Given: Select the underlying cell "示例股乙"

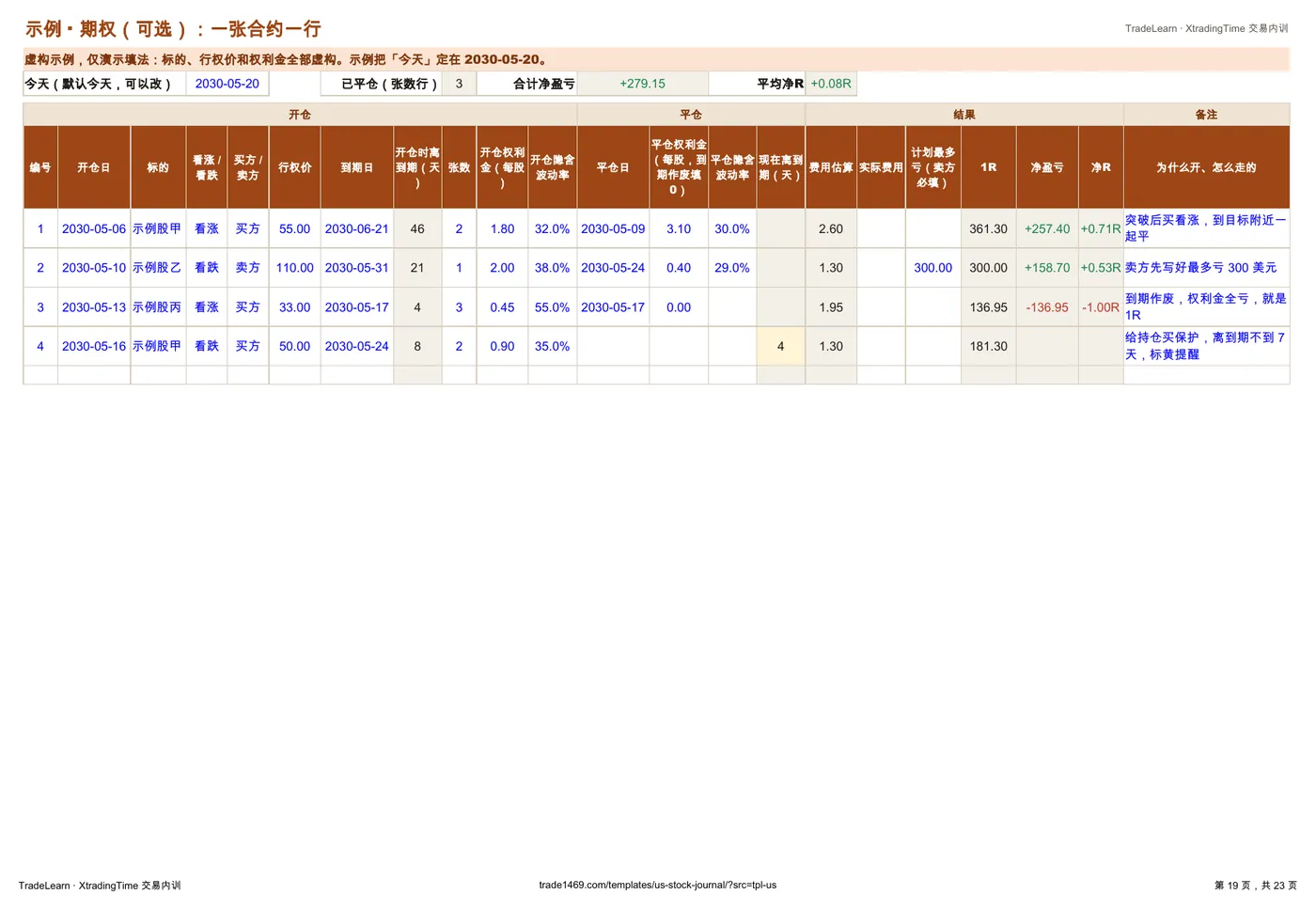Looking at the screenshot, I should (158, 268).
